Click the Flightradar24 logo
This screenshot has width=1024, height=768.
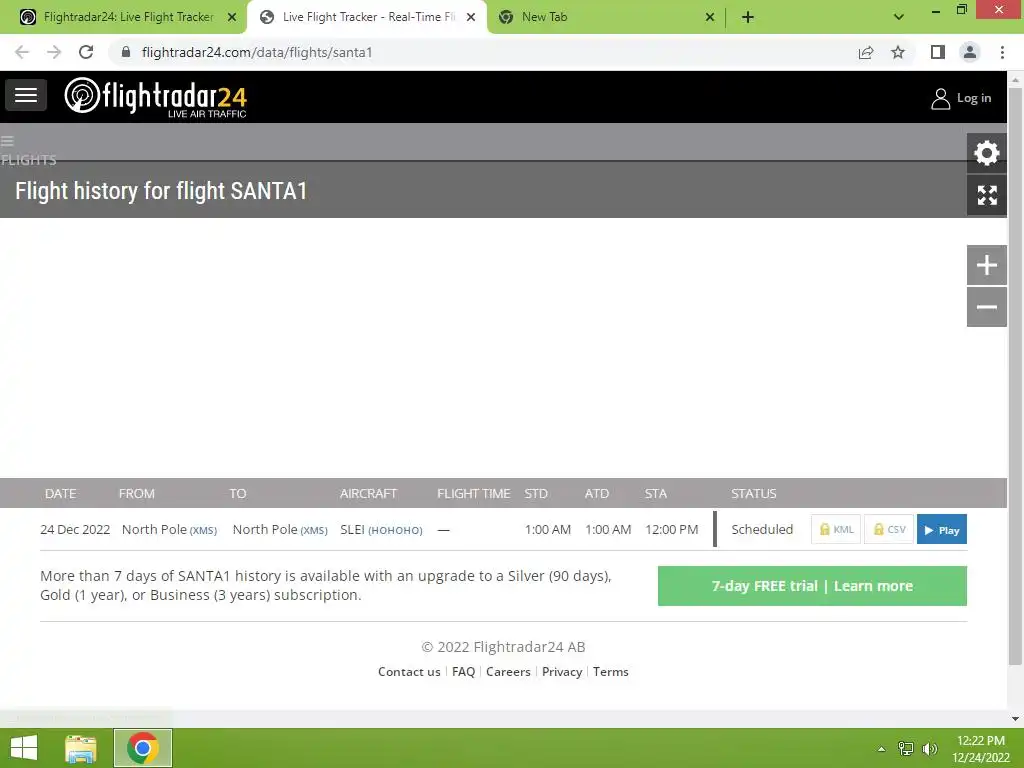pyautogui.click(x=155, y=97)
